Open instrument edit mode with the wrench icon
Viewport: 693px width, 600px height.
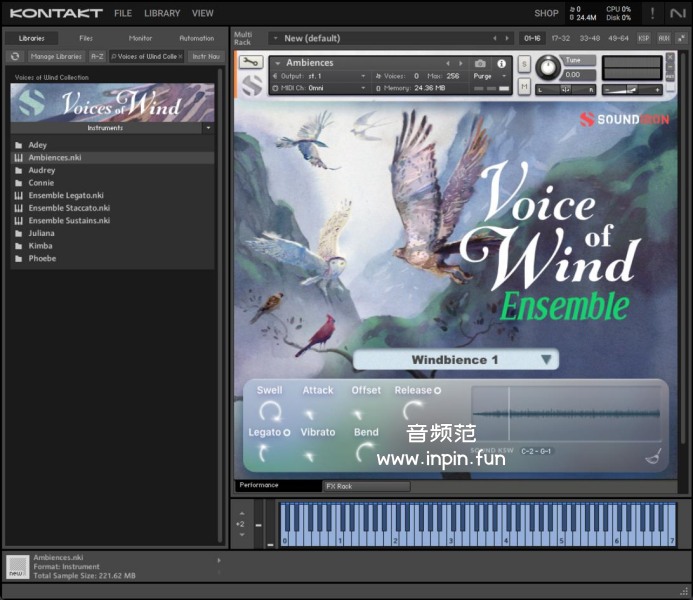(251, 63)
